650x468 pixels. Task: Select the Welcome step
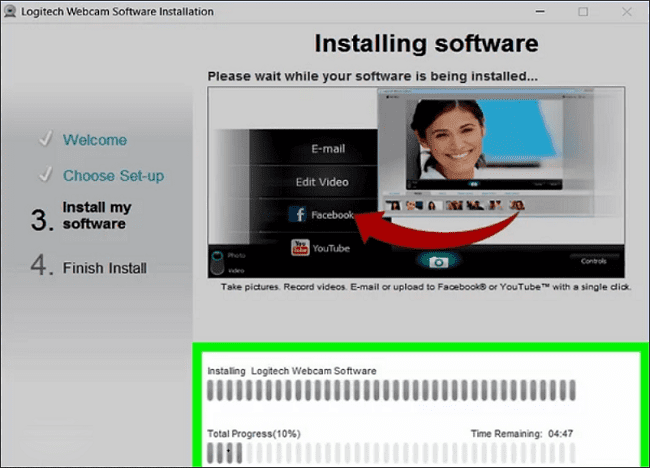[95, 140]
